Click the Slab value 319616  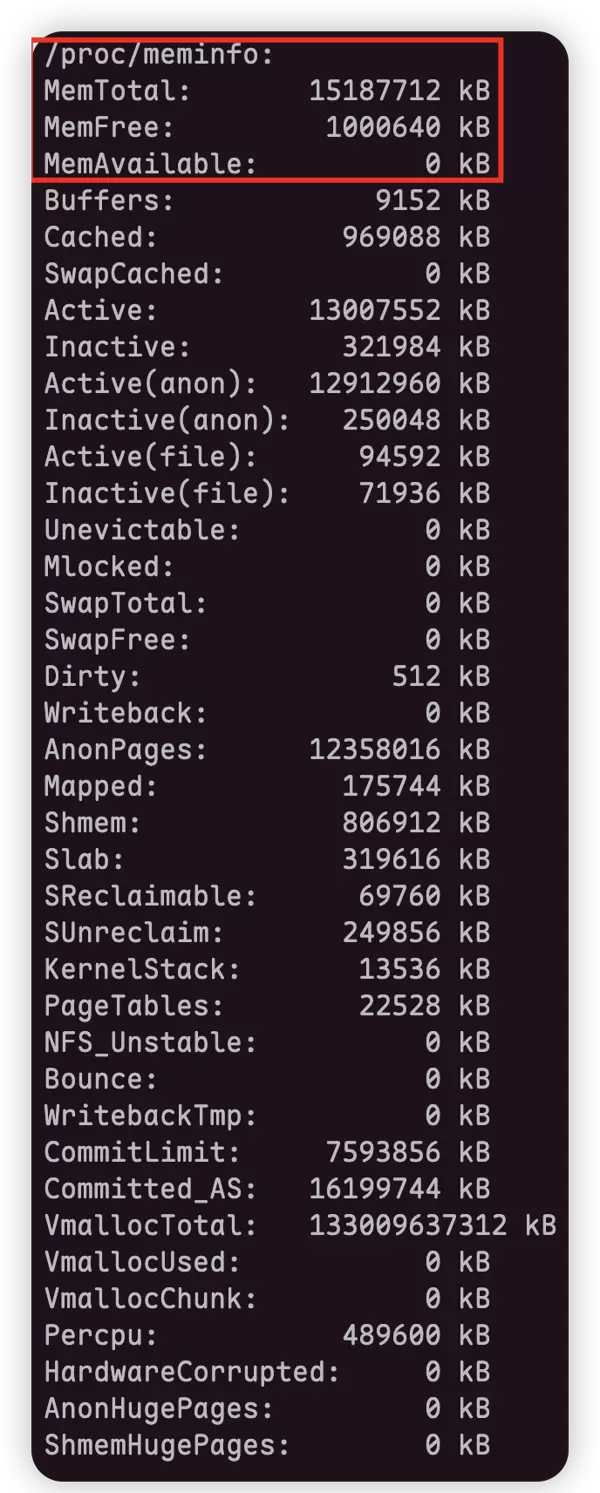click(x=391, y=859)
